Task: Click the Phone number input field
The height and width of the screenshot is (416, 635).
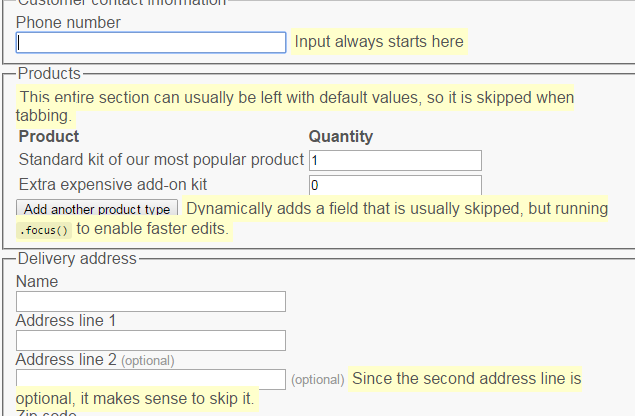Action: point(151,43)
